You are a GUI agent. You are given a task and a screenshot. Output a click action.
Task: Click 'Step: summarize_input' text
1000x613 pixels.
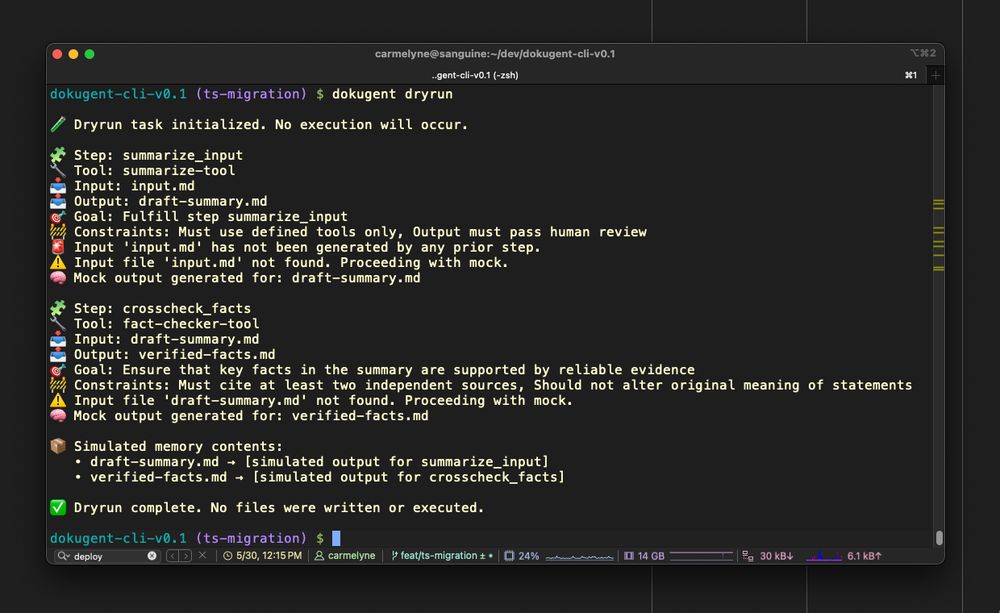pos(158,155)
